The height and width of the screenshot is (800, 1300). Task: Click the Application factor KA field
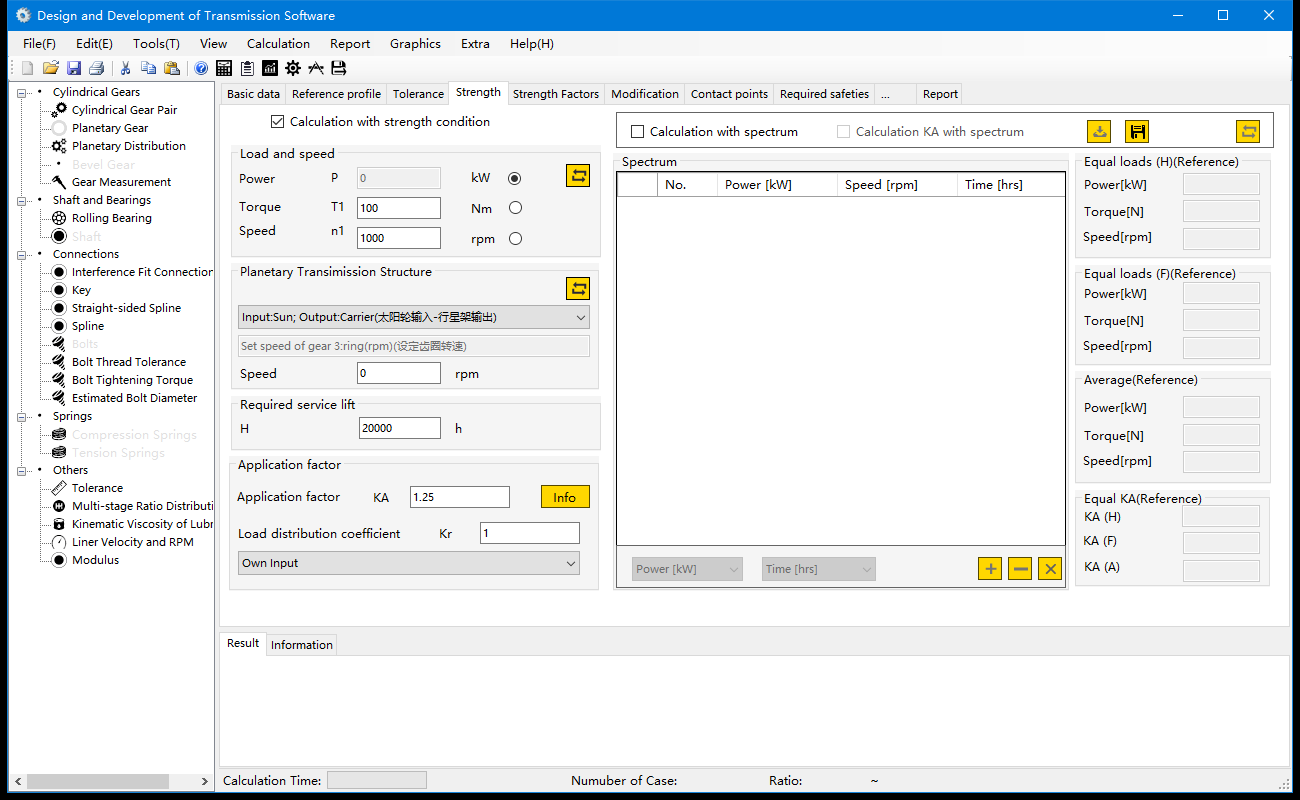coord(460,497)
